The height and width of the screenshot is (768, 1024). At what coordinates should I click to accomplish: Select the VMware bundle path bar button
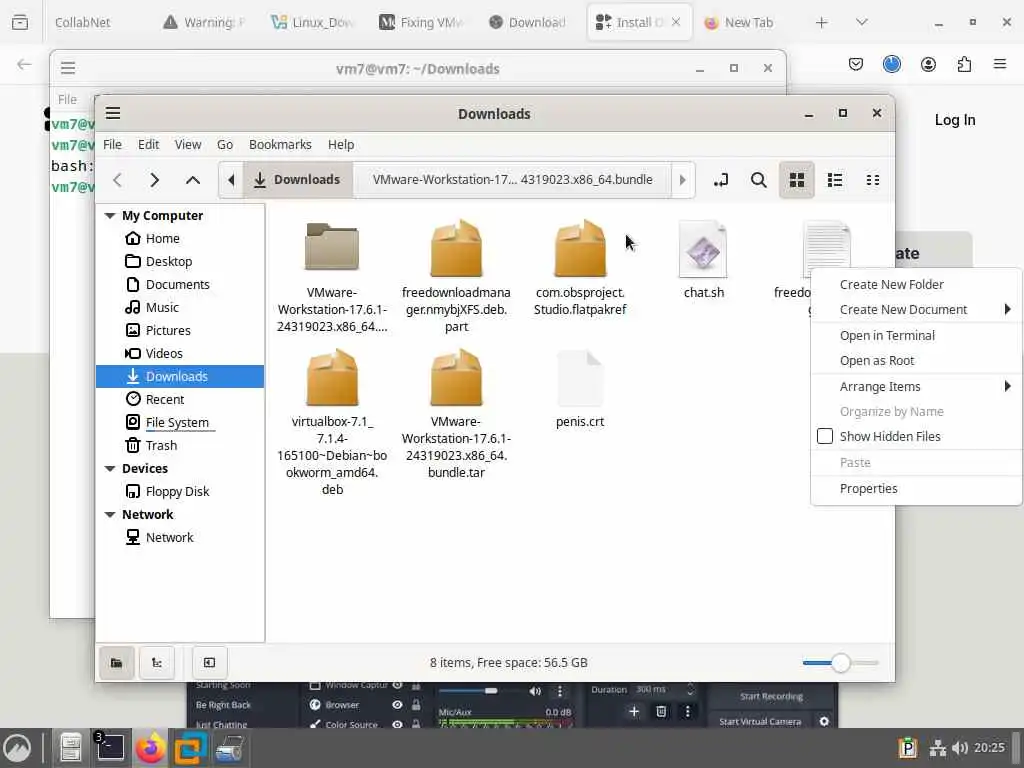click(512, 180)
